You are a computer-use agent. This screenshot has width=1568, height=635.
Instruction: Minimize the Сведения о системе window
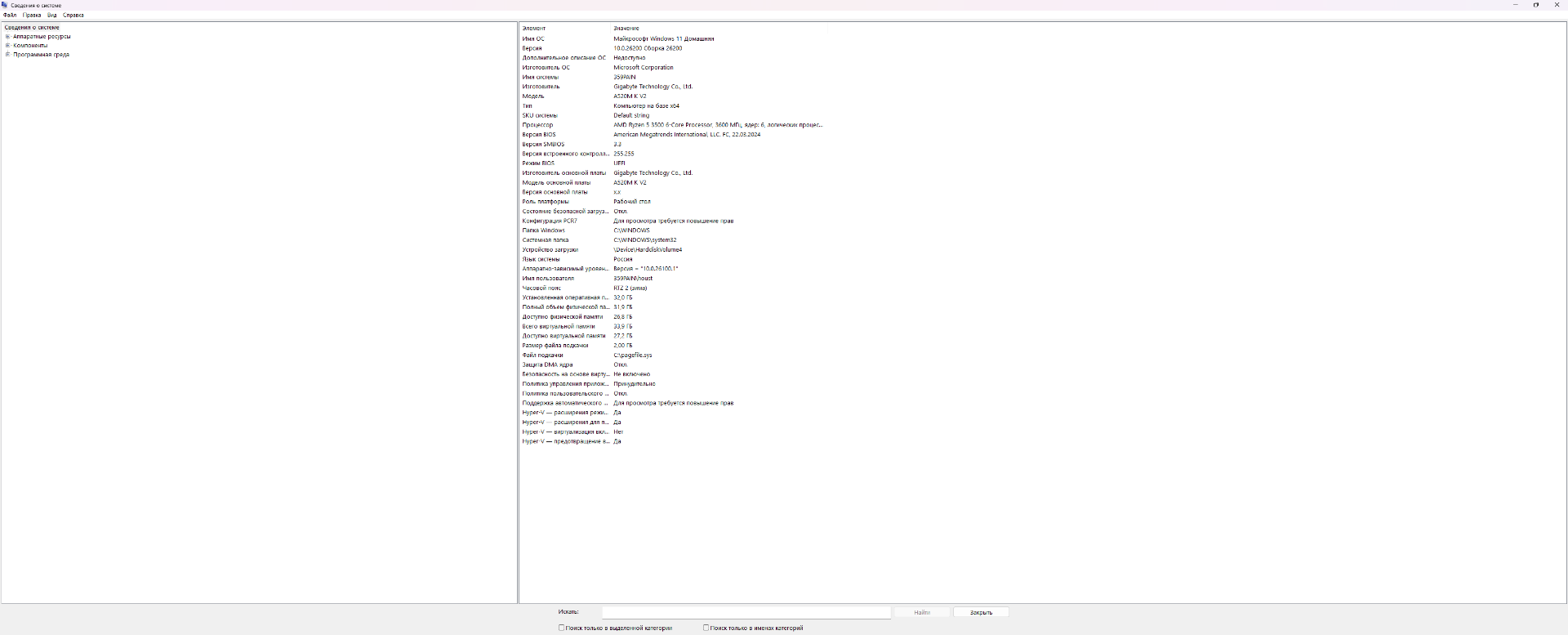point(1515,5)
